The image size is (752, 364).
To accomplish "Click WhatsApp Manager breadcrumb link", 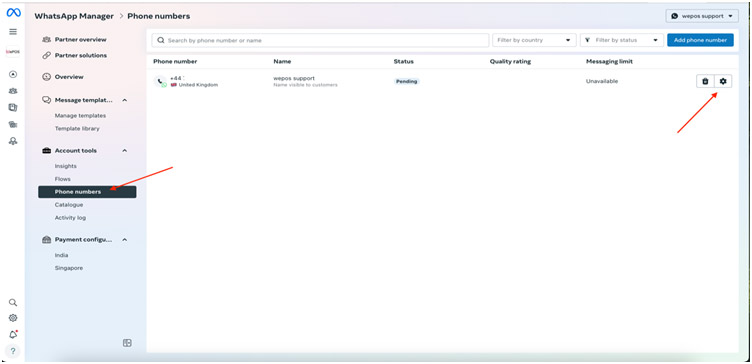I will point(74,16).
